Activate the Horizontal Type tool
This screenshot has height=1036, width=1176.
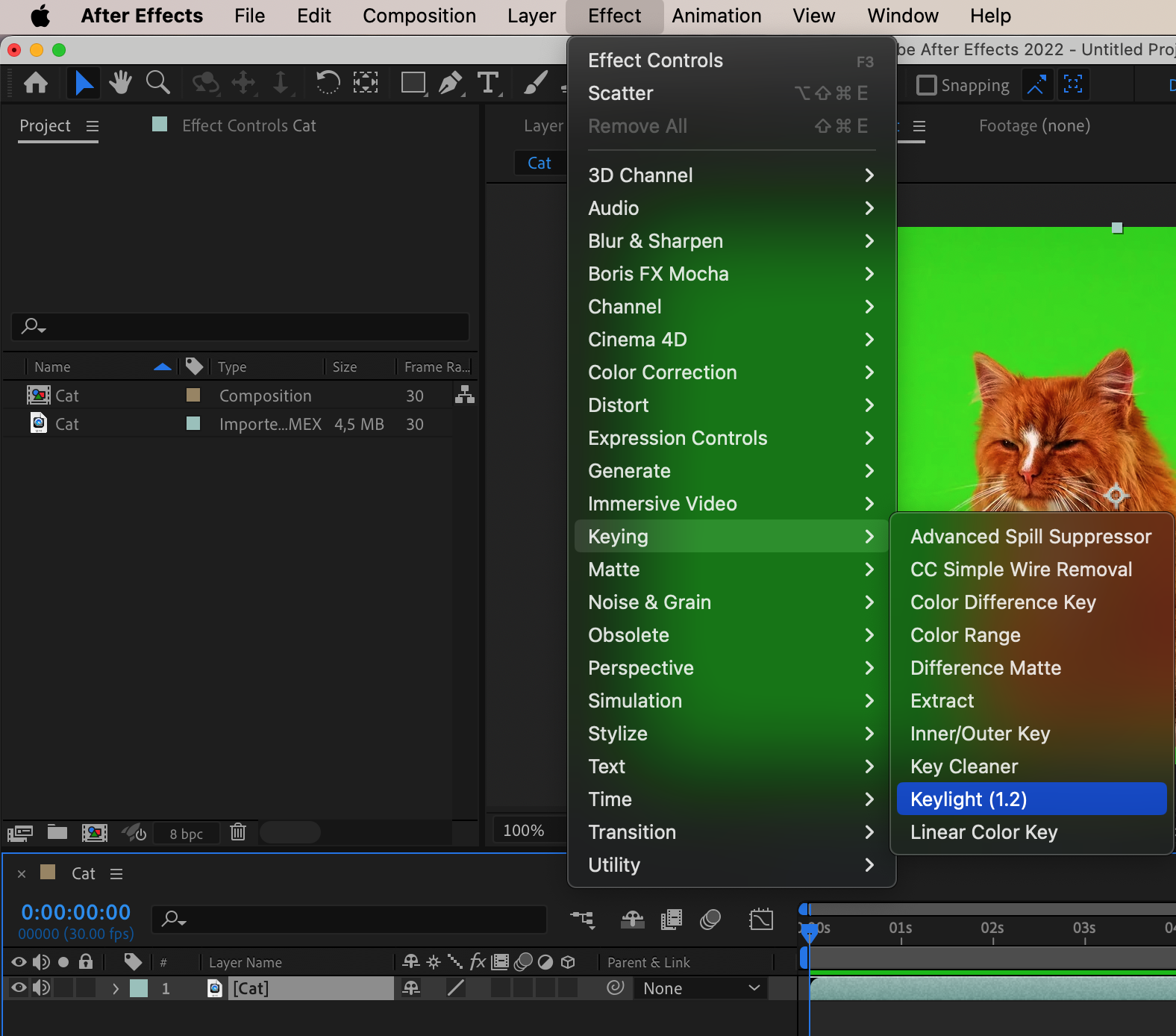click(488, 83)
